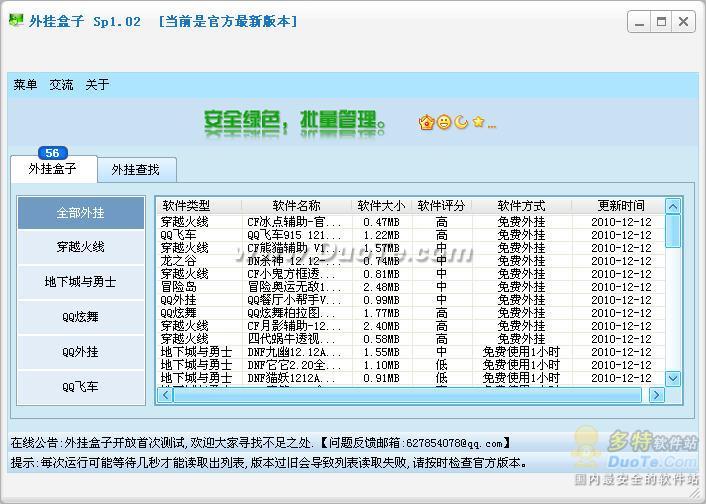The image size is (706, 504).
Task: Select the 全部外挂 category
Action: point(81,213)
